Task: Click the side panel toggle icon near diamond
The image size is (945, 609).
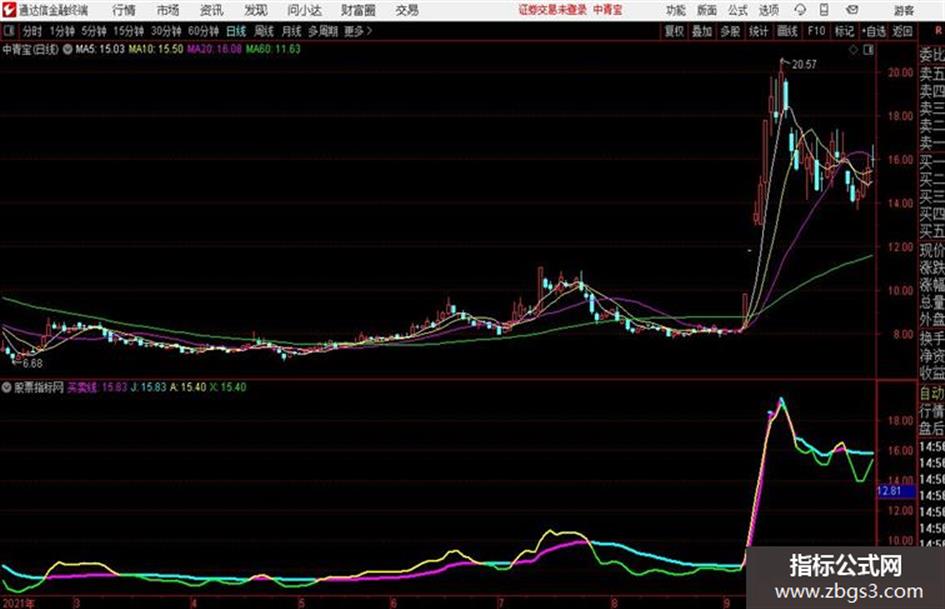Action: click(868, 50)
